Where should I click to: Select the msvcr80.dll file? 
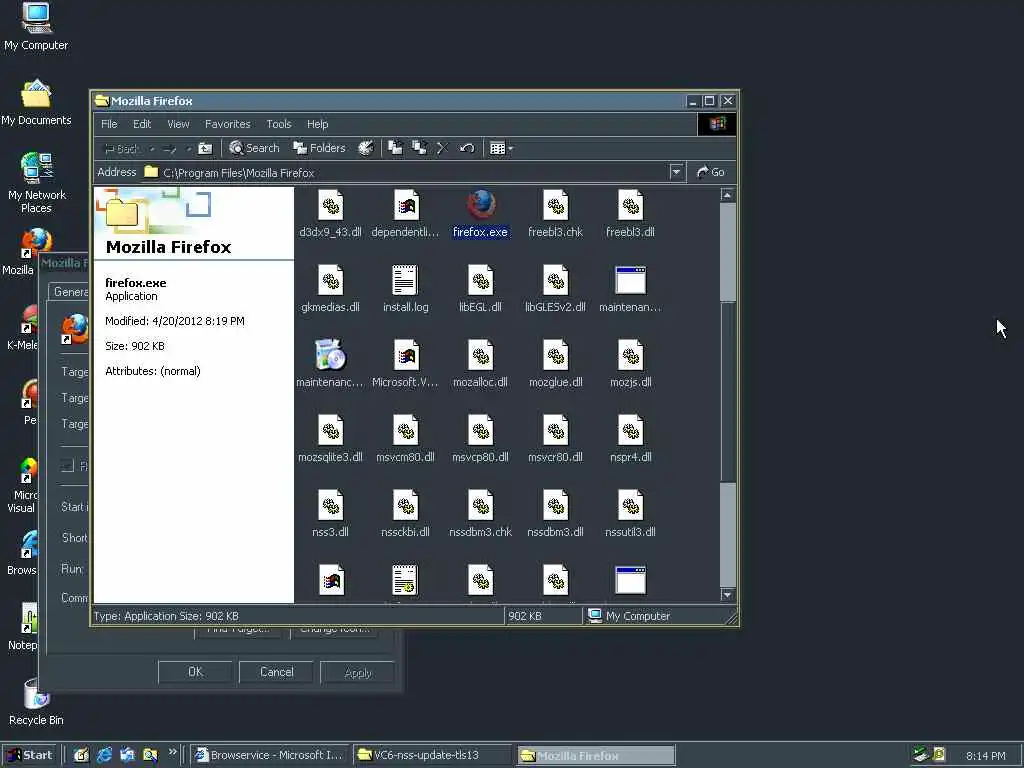tap(555, 440)
